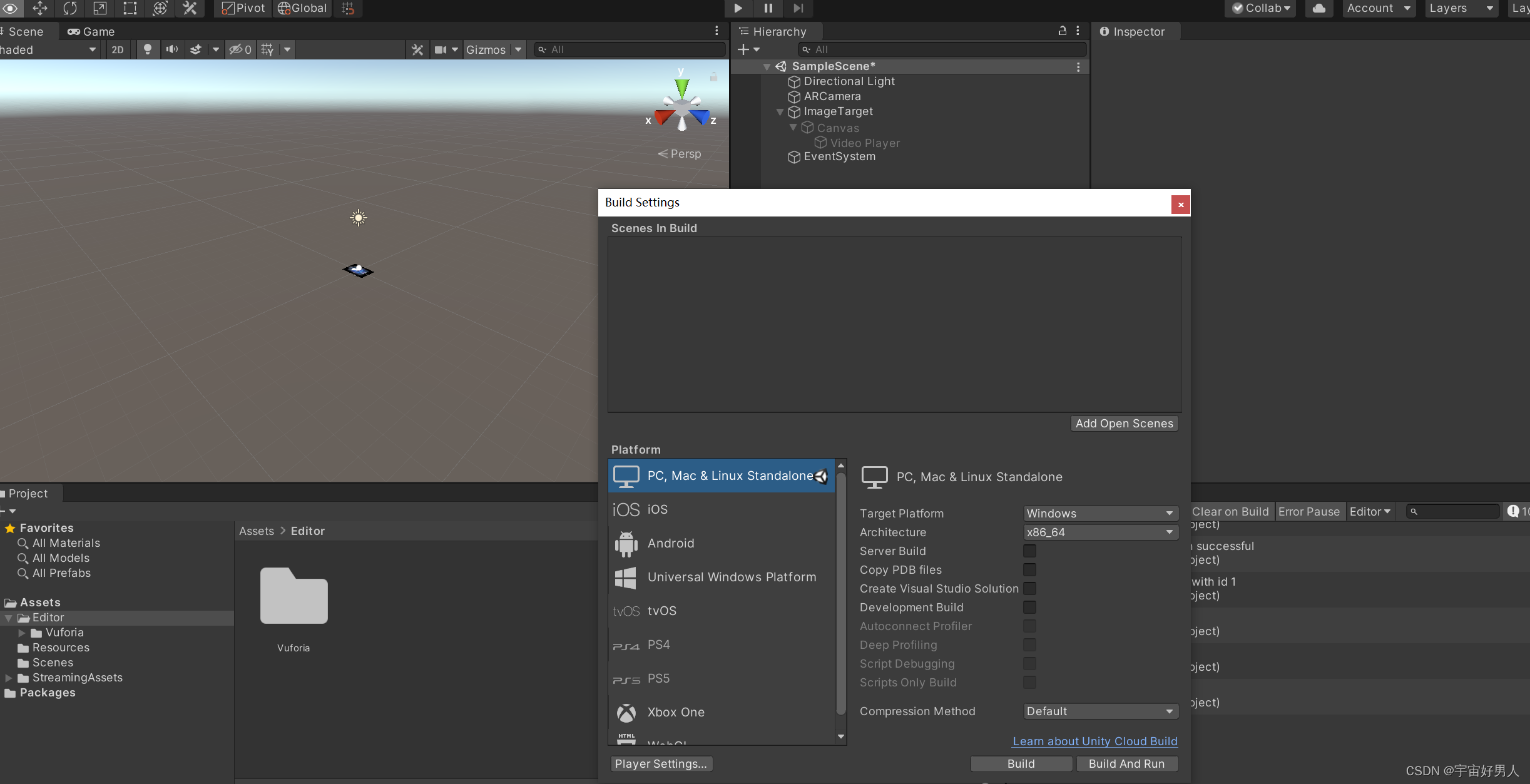
Task: Lock the Hierarchy panel
Action: pos(1062,31)
